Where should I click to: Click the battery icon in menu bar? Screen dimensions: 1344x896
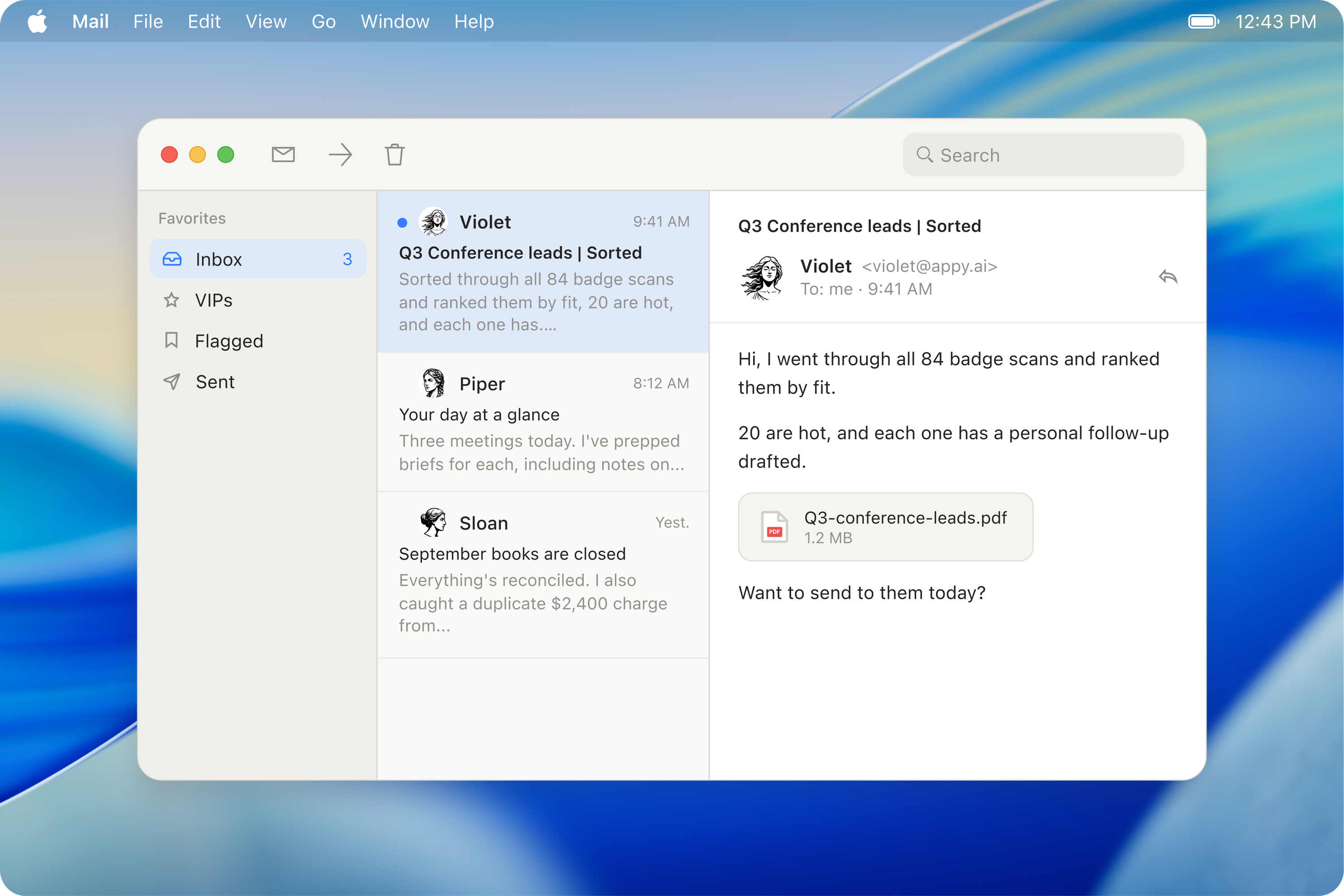[1203, 21]
